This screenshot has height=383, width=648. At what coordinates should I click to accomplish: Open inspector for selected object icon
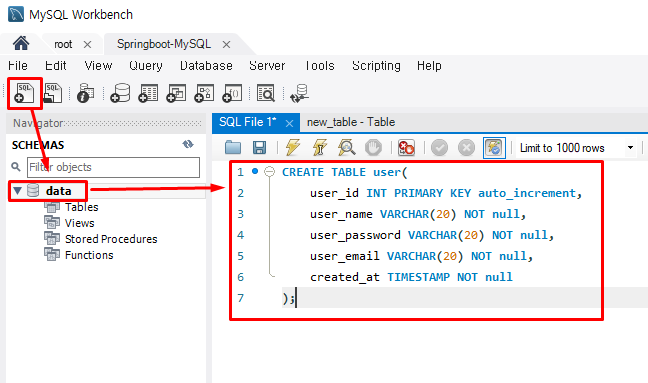(86, 93)
